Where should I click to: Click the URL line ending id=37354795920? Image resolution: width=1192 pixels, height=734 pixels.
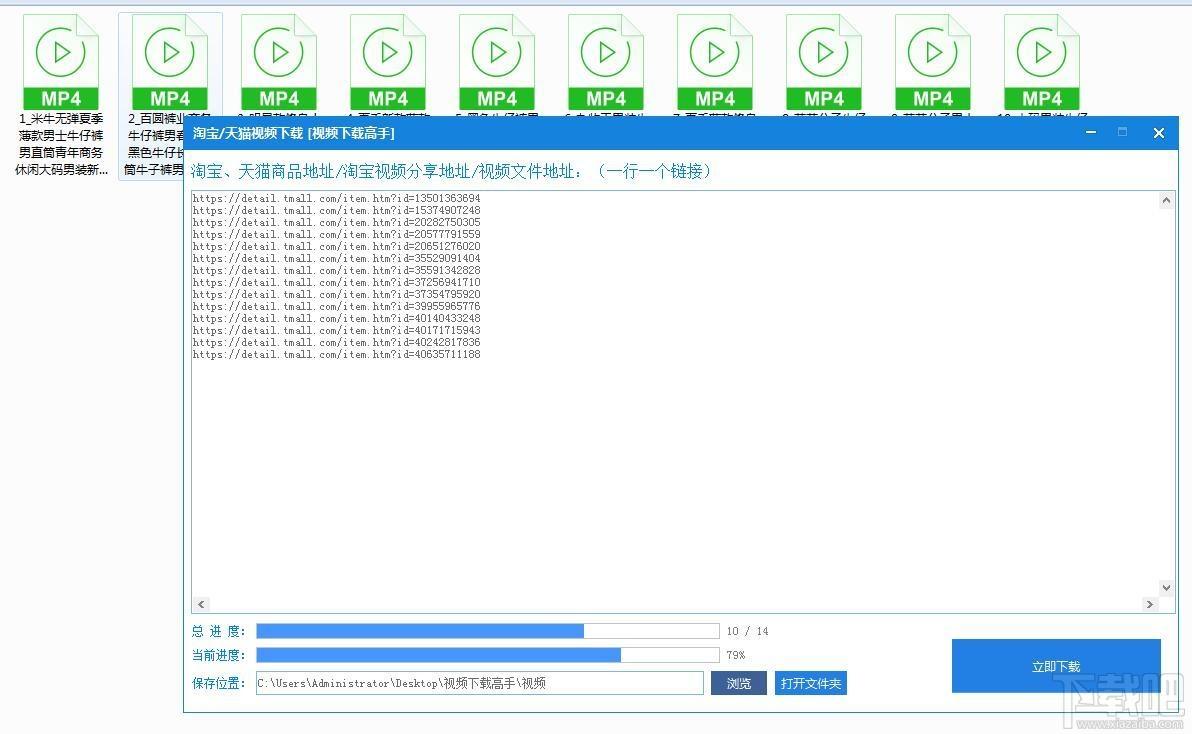pos(336,294)
